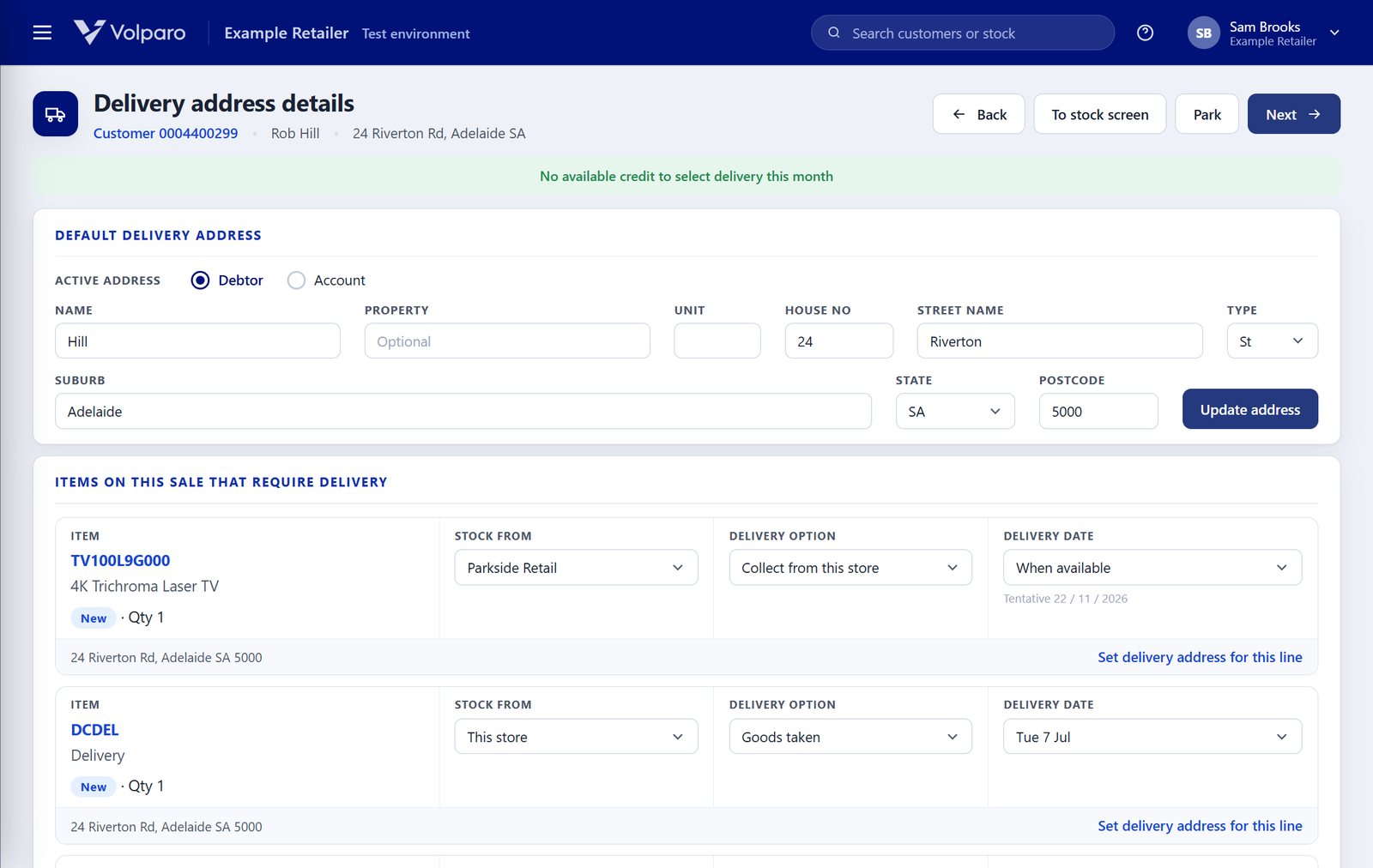Open the street Type dropdown
This screenshot has height=868, width=1373.
point(1272,341)
